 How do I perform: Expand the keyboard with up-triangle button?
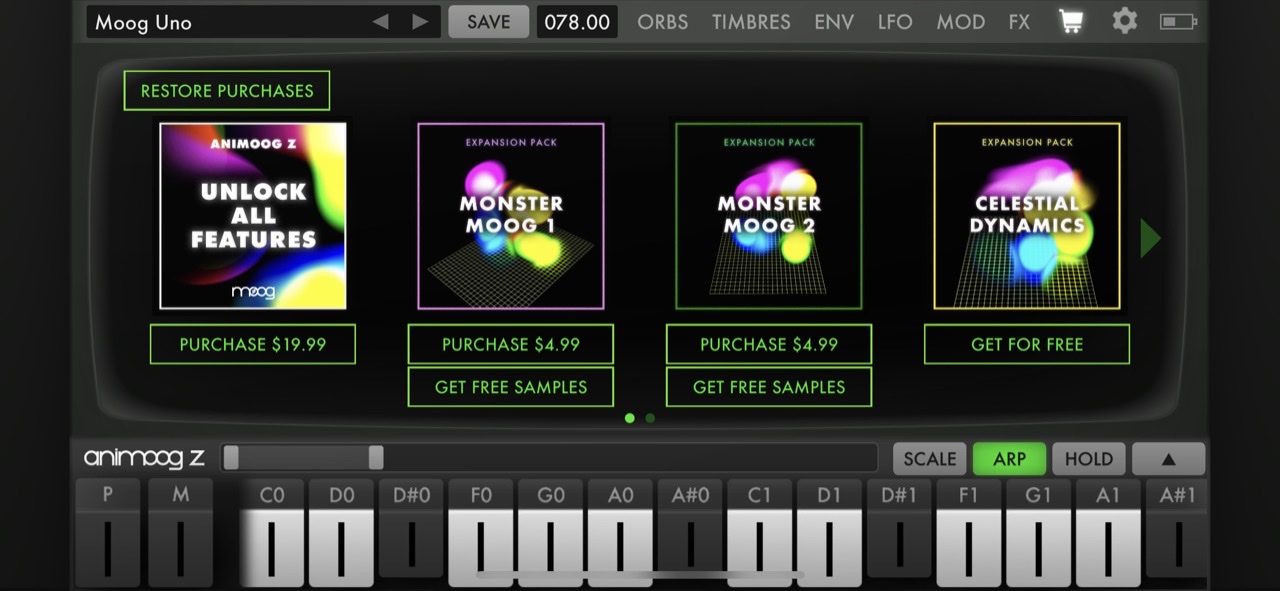coord(1168,459)
